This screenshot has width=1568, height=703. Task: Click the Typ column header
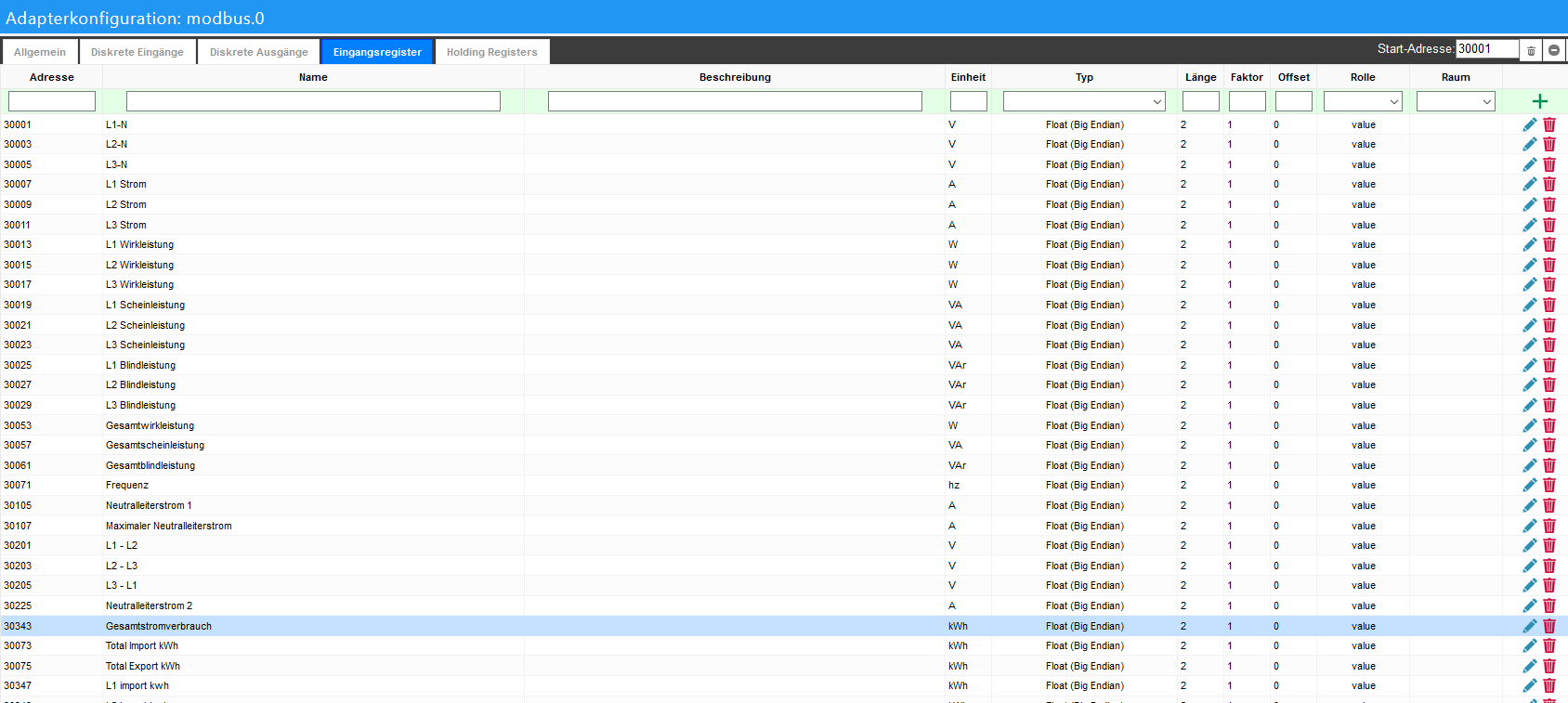(1084, 77)
